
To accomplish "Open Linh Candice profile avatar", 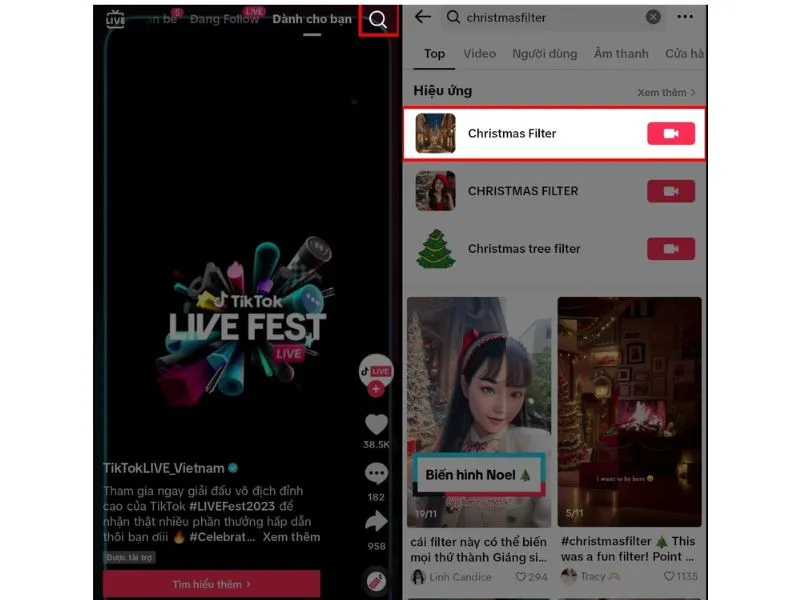I will pyautogui.click(x=418, y=577).
